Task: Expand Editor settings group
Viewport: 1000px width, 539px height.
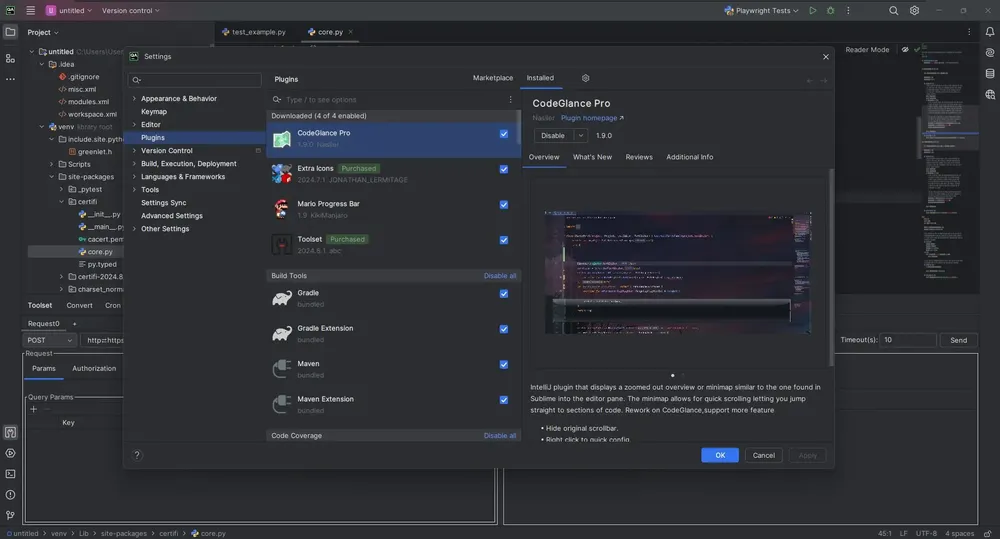Action: tap(134, 124)
